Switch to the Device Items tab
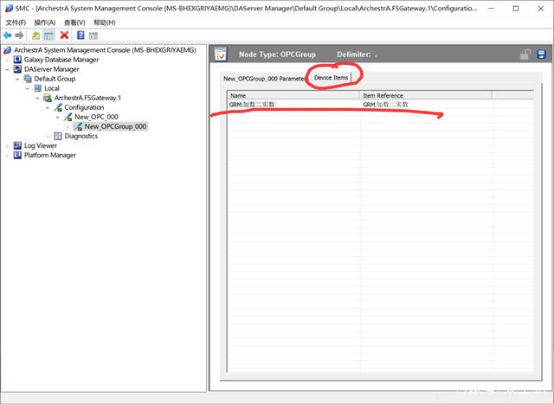The image size is (554, 404). [331, 77]
